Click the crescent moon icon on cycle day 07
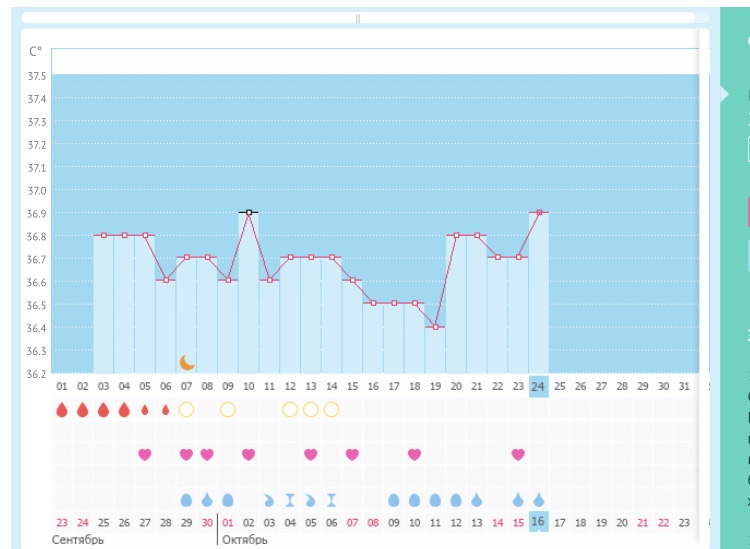 click(187, 362)
